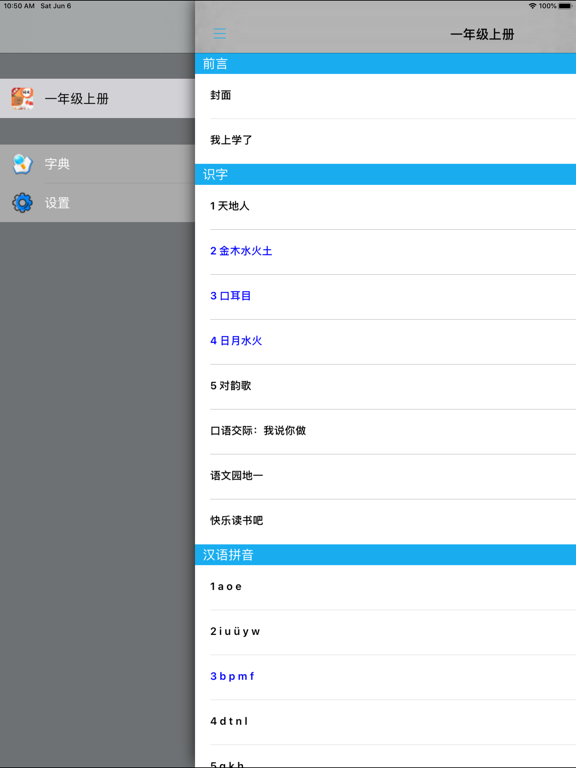Open 语文园地一 entry
Viewport: 576px width, 768px height.
385,477
